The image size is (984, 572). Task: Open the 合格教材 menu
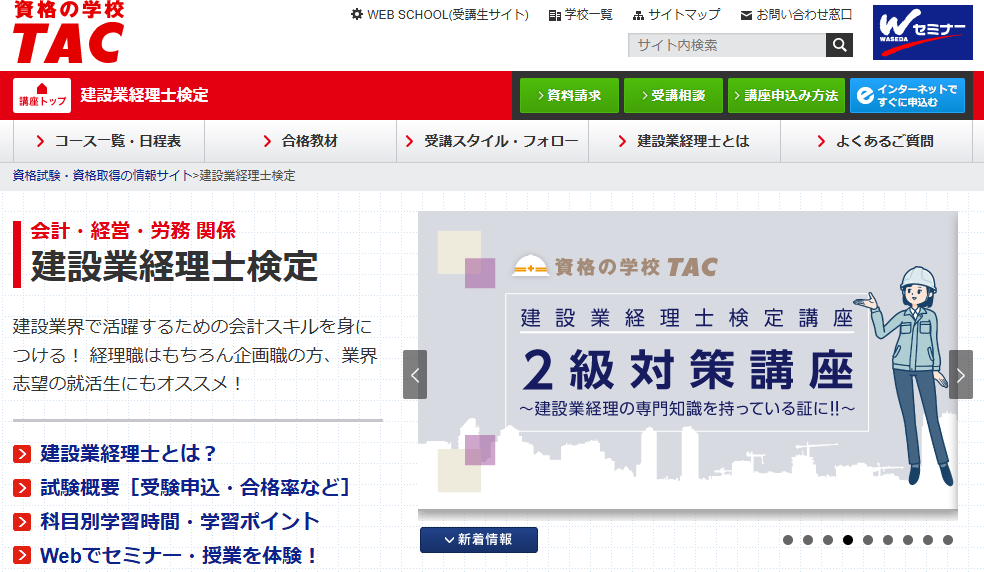(x=301, y=141)
